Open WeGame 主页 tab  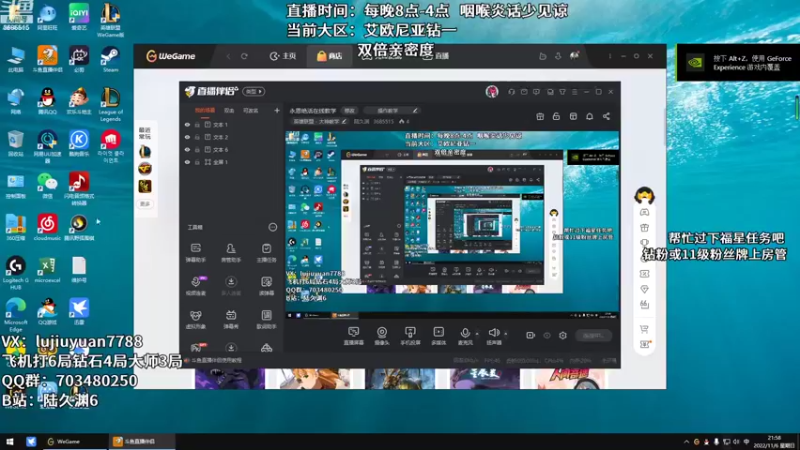(283, 56)
